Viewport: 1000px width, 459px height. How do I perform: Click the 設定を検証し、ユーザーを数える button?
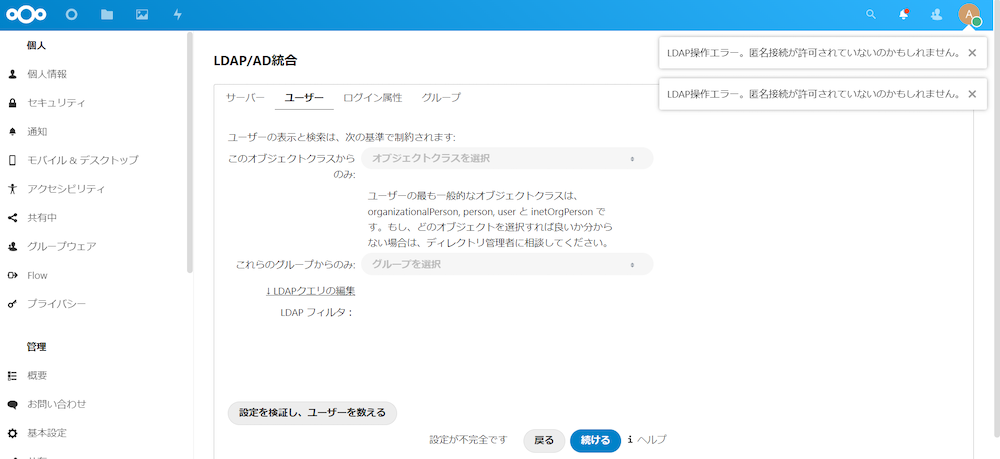312,412
